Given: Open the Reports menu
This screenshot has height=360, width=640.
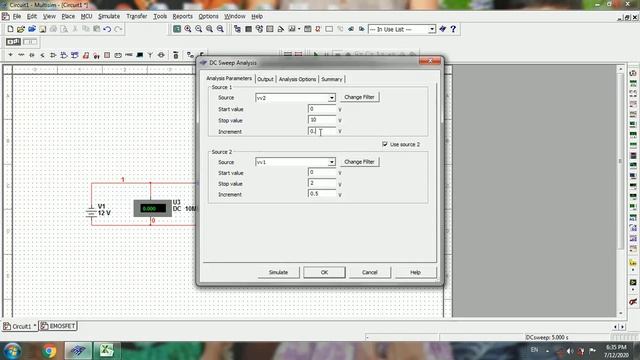Looking at the screenshot, I should point(182,16).
